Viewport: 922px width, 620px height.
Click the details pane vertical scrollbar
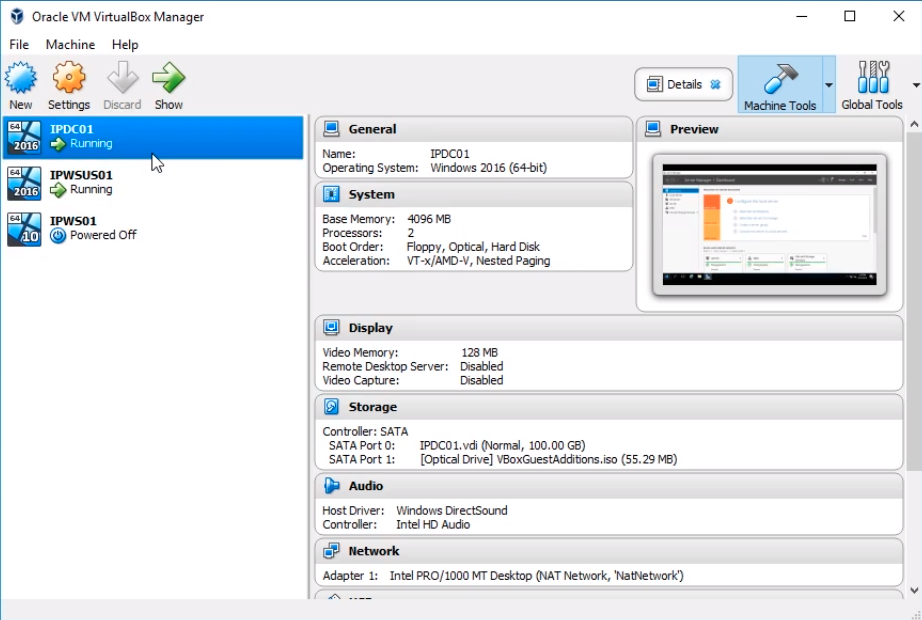pos(914,300)
